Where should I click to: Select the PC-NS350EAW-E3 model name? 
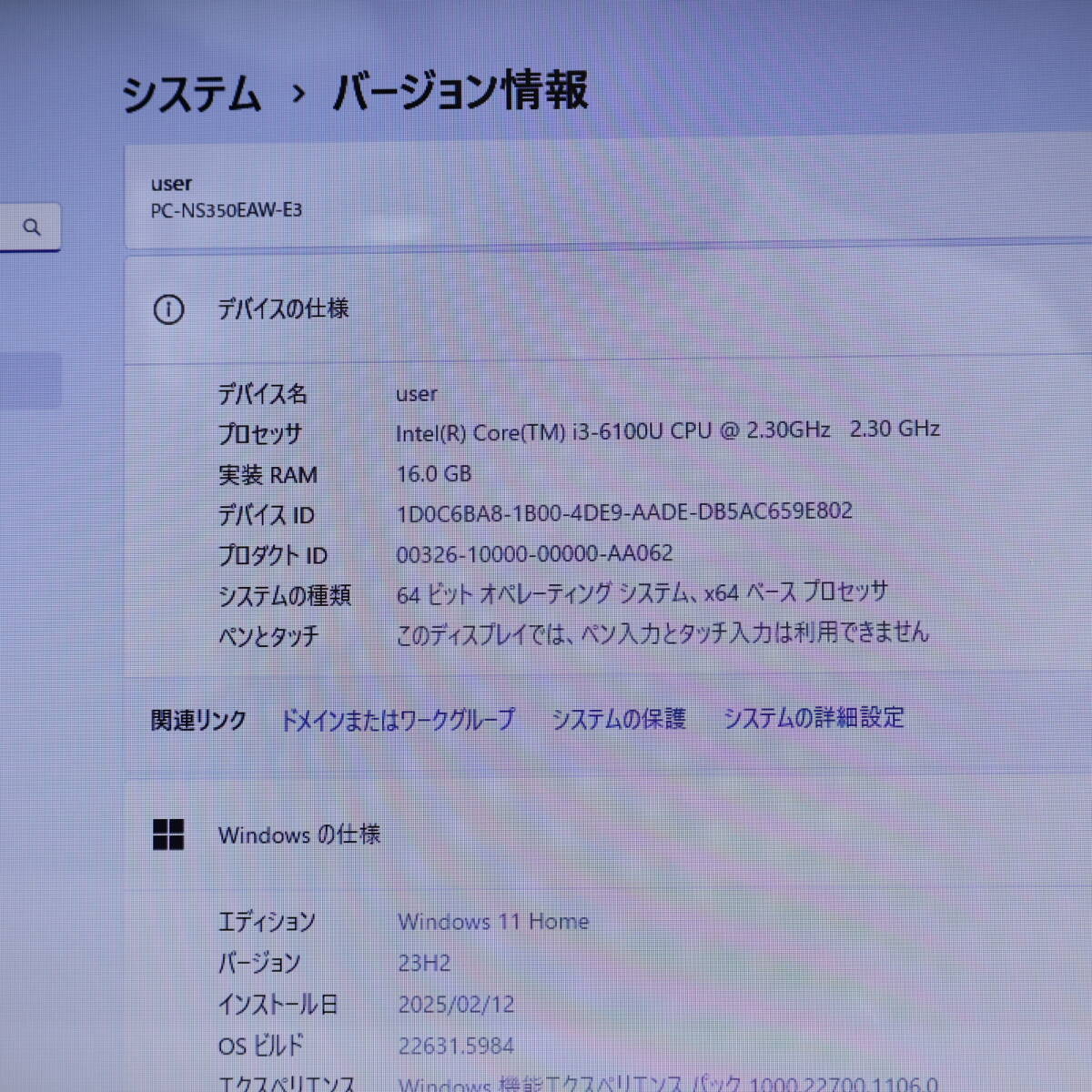[x=227, y=210]
